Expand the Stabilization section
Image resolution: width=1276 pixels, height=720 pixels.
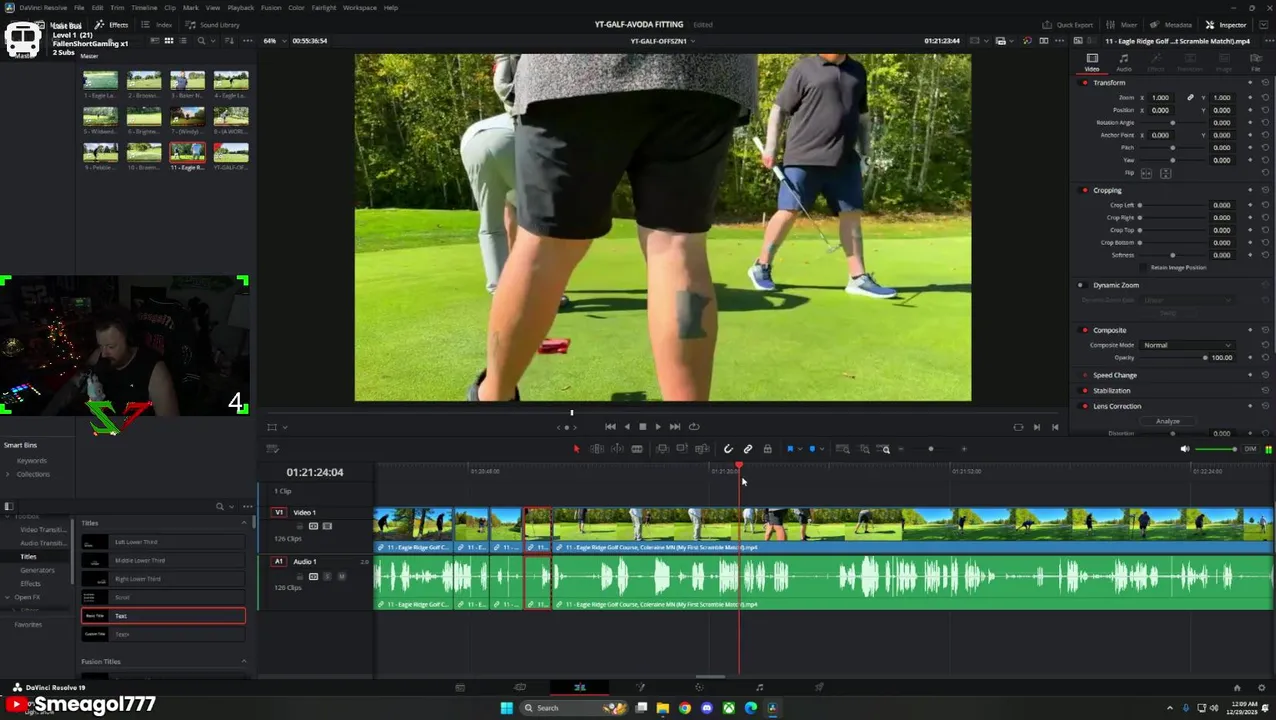point(1111,391)
